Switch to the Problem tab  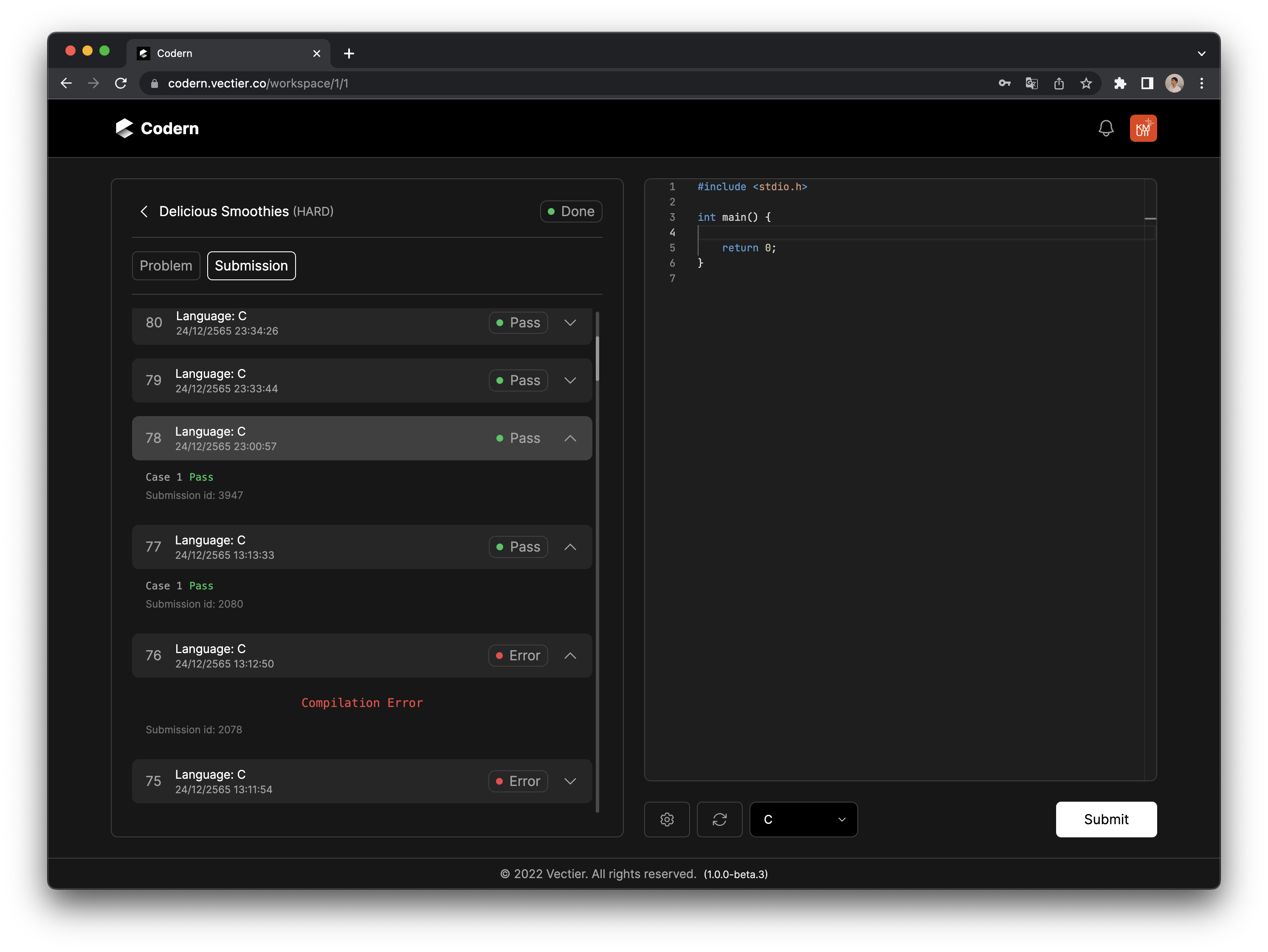point(166,265)
